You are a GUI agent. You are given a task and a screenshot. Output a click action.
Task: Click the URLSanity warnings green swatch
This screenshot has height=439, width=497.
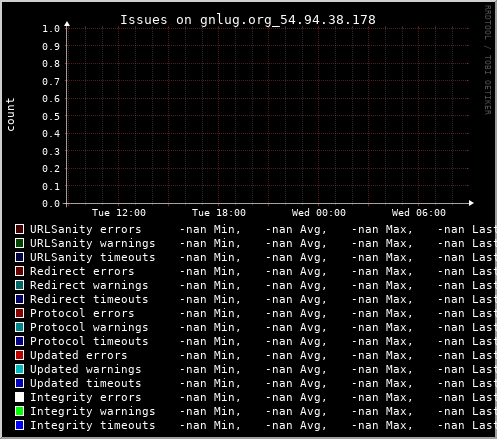pyautogui.click(x=20, y=243)
